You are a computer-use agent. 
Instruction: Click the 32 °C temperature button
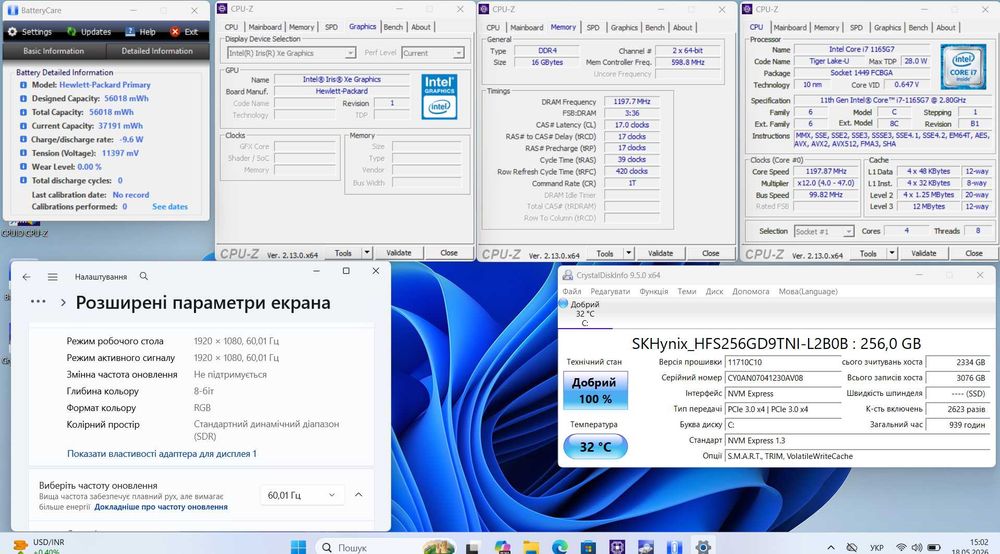click(595, 447)
